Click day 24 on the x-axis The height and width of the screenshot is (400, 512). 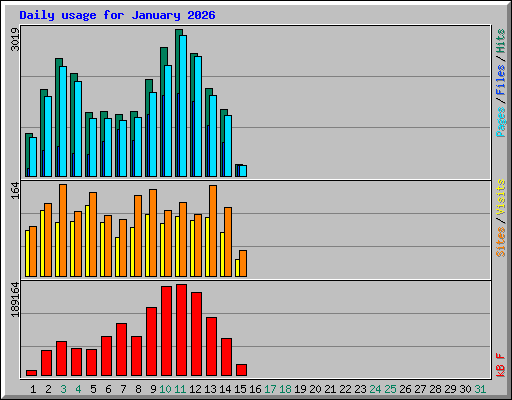[x=375, y=389]
